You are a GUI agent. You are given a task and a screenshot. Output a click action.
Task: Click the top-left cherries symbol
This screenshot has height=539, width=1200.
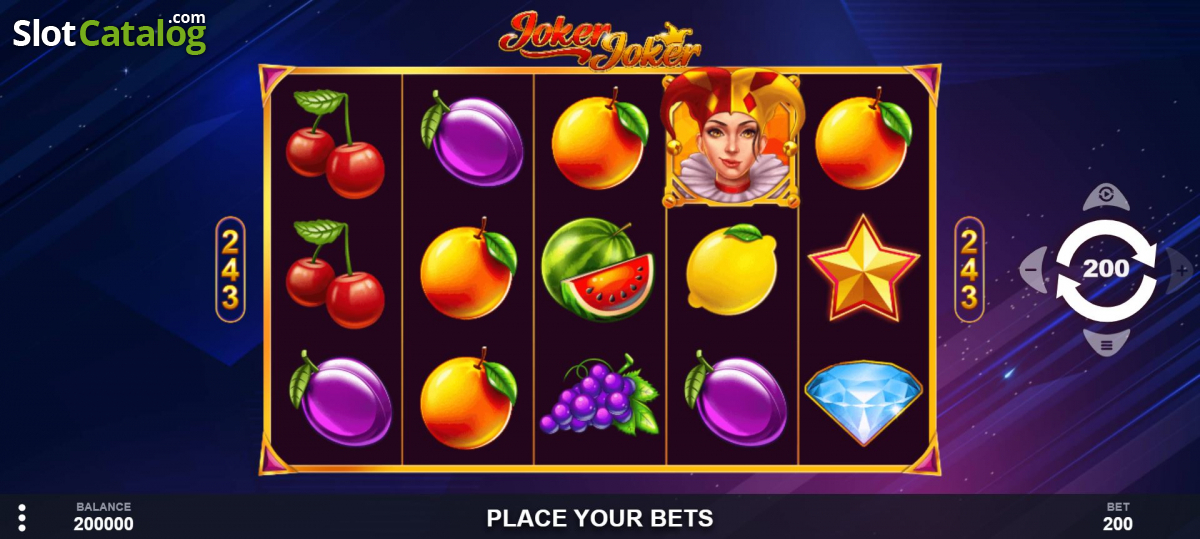click(x=334, y=143)
